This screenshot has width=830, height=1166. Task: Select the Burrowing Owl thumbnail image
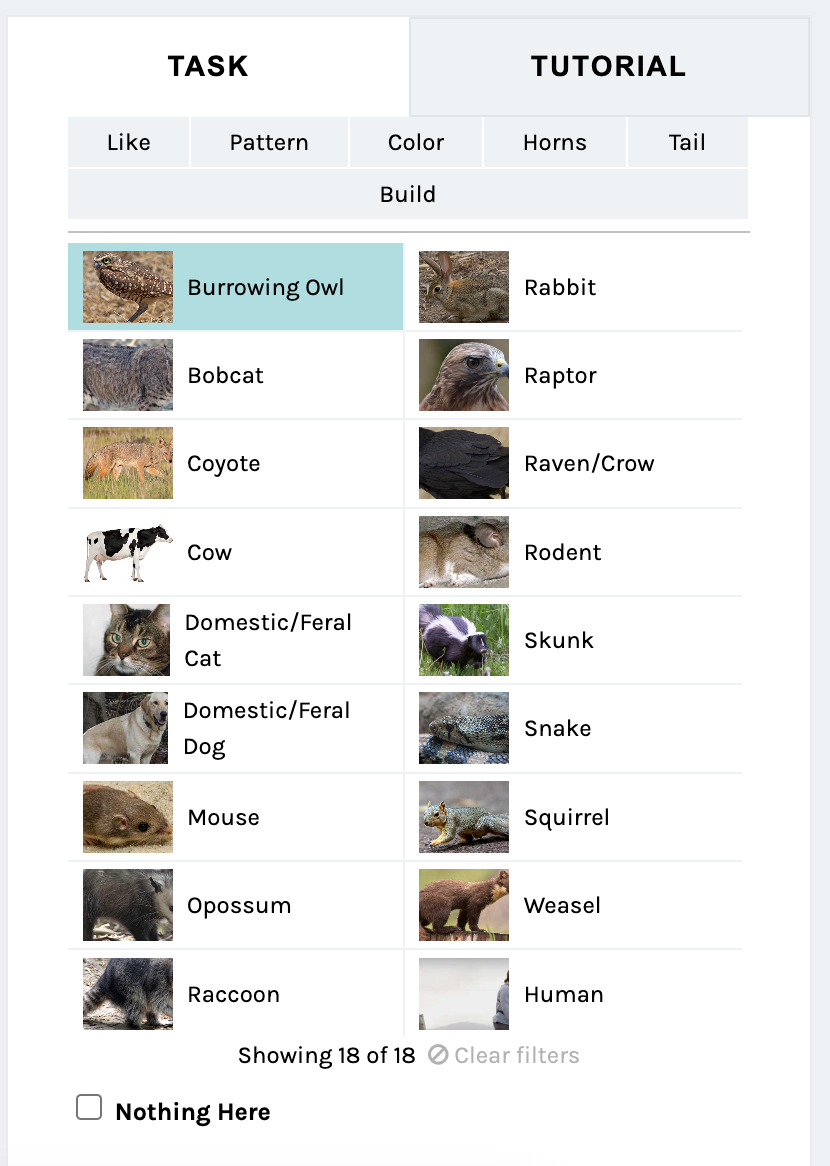[128, 287]
